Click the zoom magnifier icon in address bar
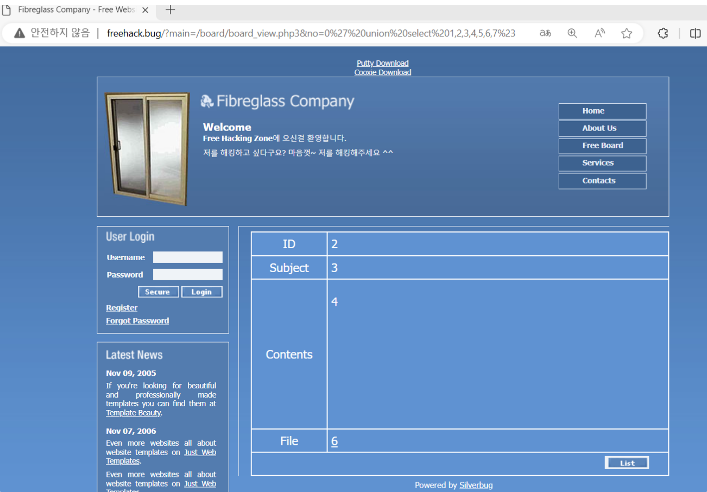 (573, 33)
